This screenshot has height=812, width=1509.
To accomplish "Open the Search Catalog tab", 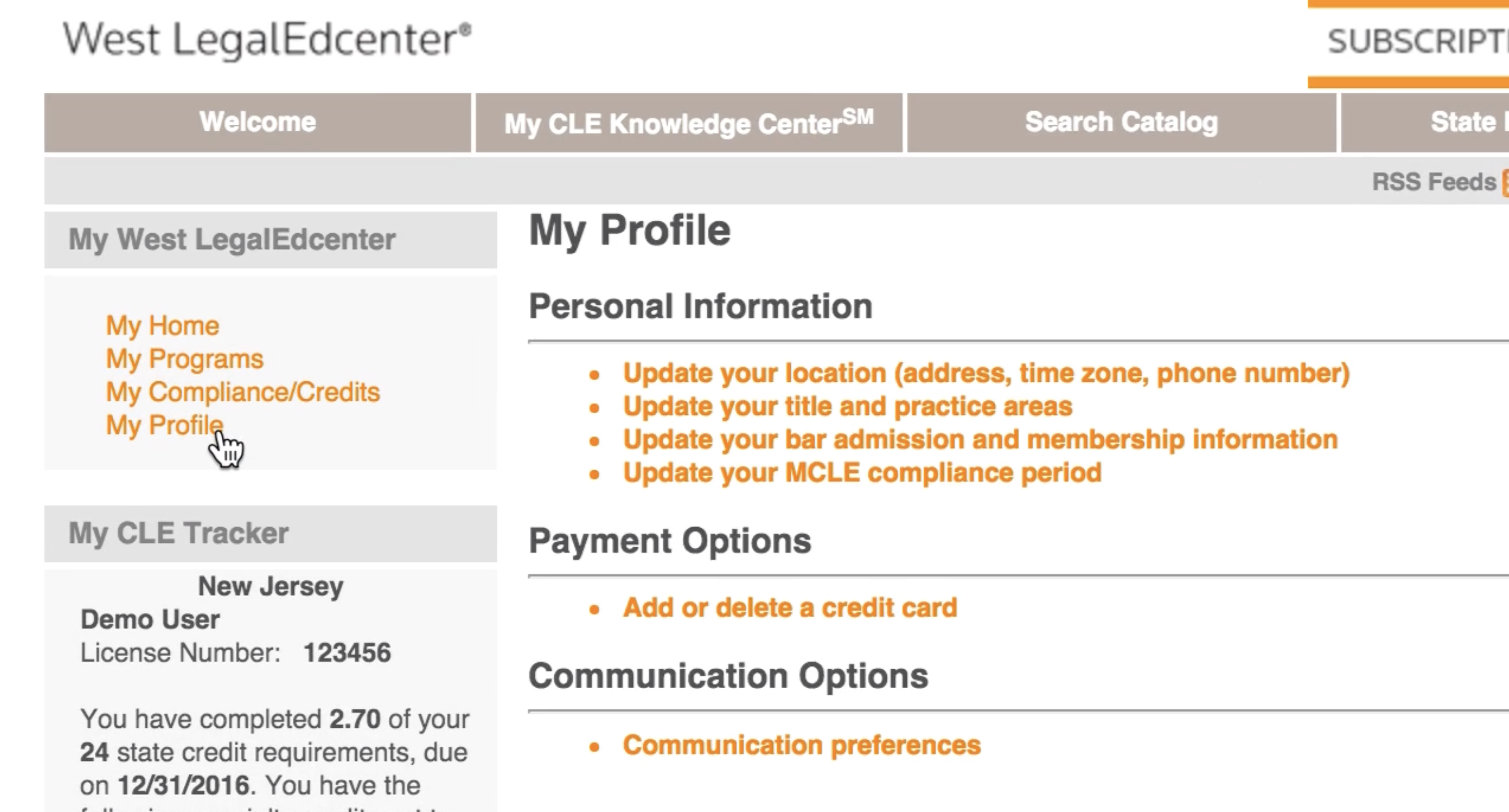I will tap(1121, 122).
